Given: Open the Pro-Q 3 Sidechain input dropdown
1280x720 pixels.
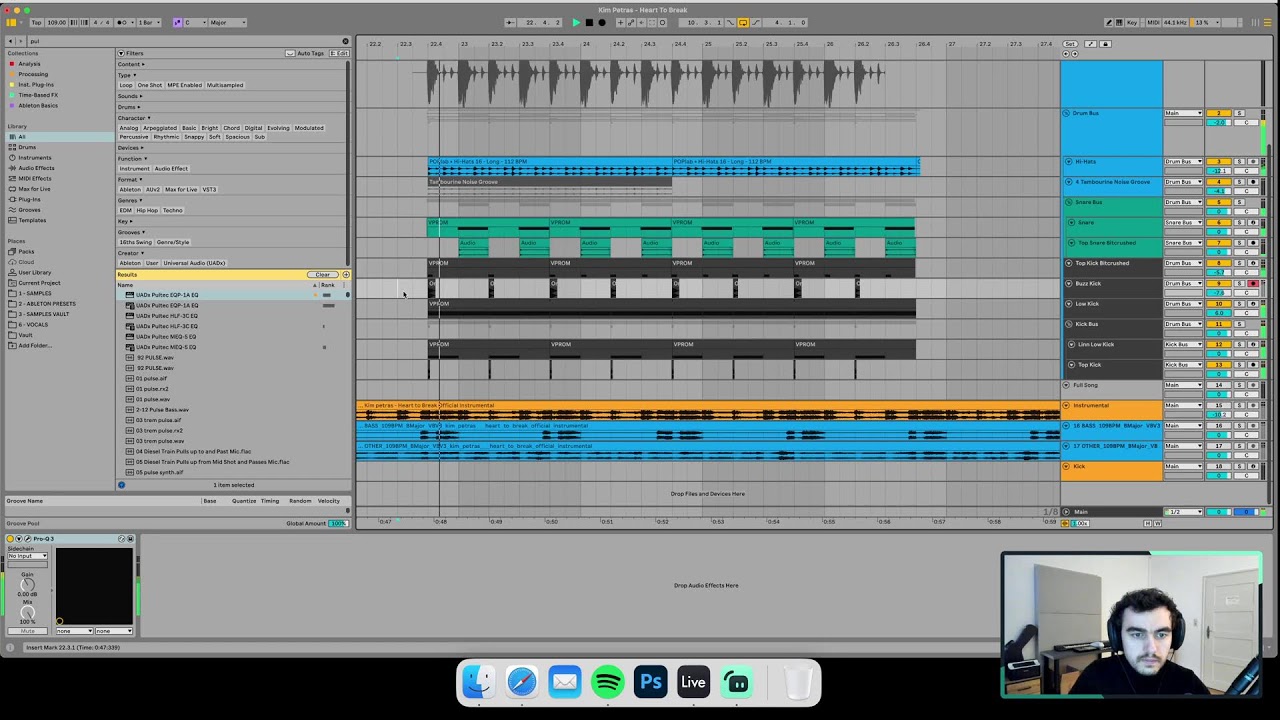Looking at the screenshot, I should 27,556.
